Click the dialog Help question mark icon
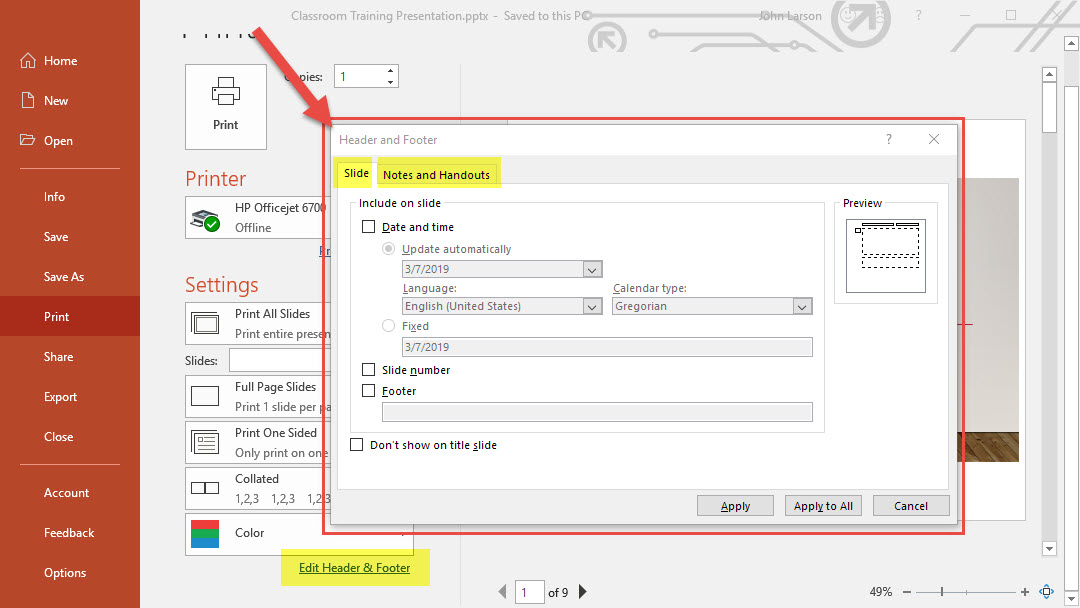The height and width of the screenshot is (608, 1080). (x=889, y=140)
